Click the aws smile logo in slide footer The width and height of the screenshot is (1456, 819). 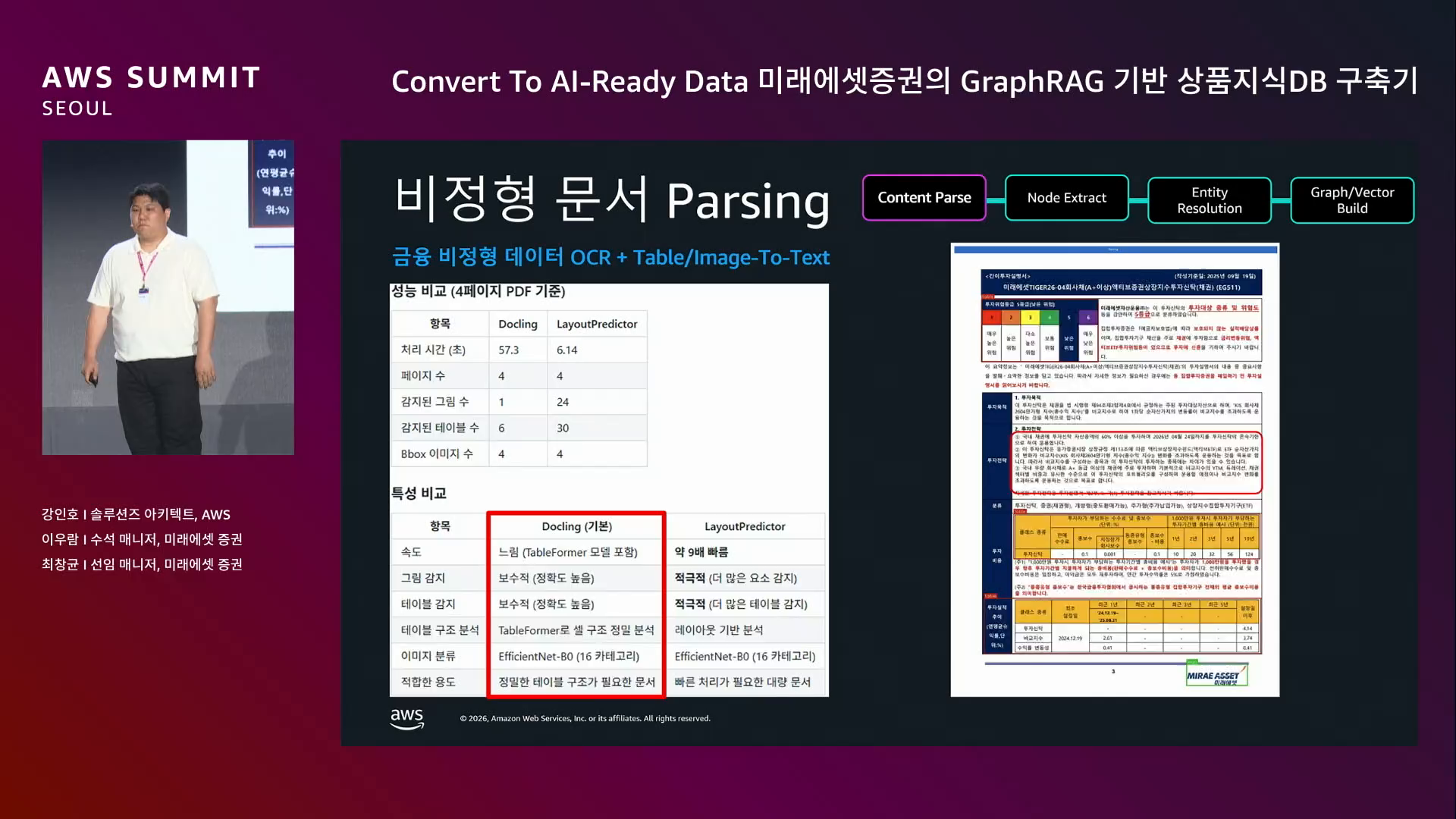(x=407, y=718)
